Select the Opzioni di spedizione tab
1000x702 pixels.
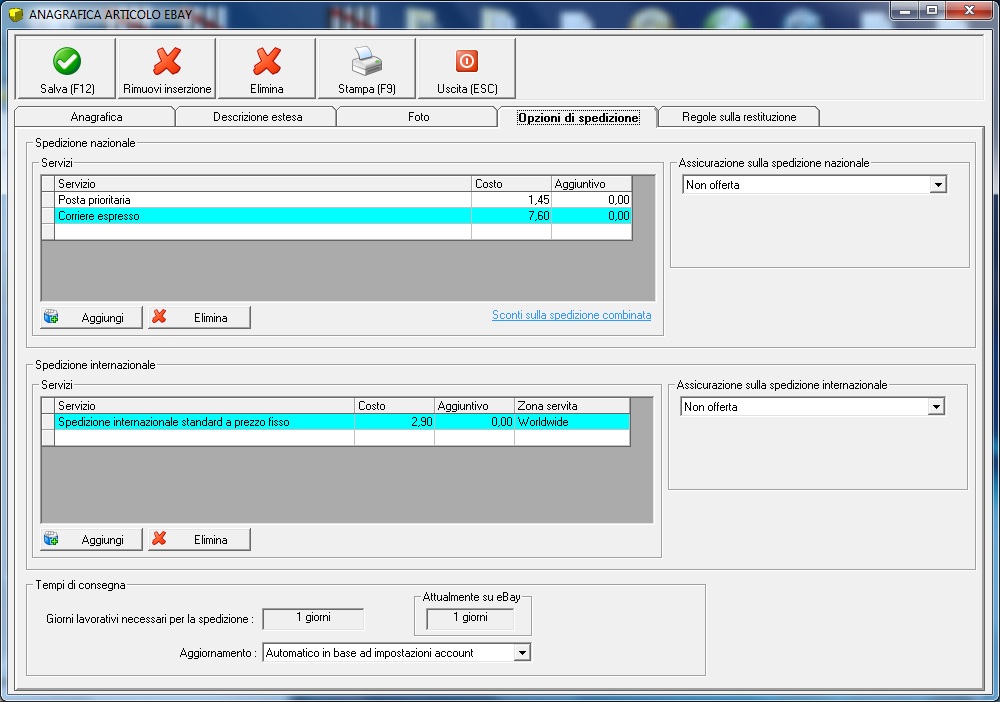coord(578,117)
